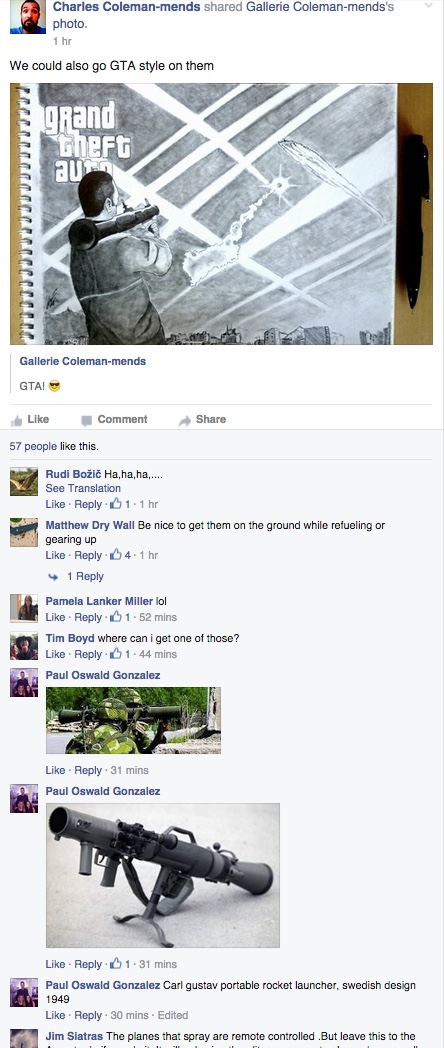Screen dimensions: 444x1048
Task: View edit history via Edited link
Action: pos(173,1015)
